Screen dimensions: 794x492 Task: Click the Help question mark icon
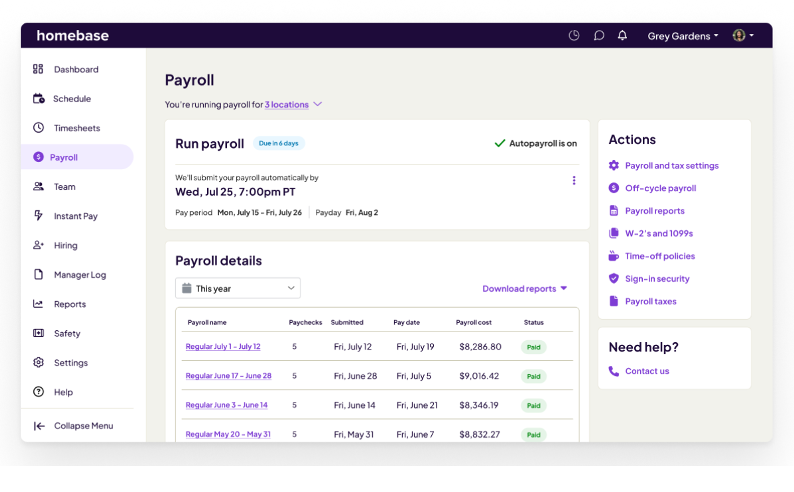38,391
